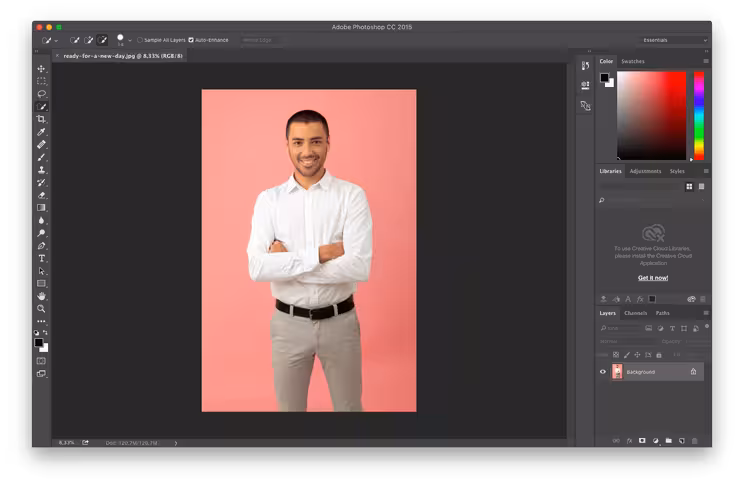Select the Gradient tool
Image resolution: width=744 pixels, height=488 pixels.
click(41, 207)
